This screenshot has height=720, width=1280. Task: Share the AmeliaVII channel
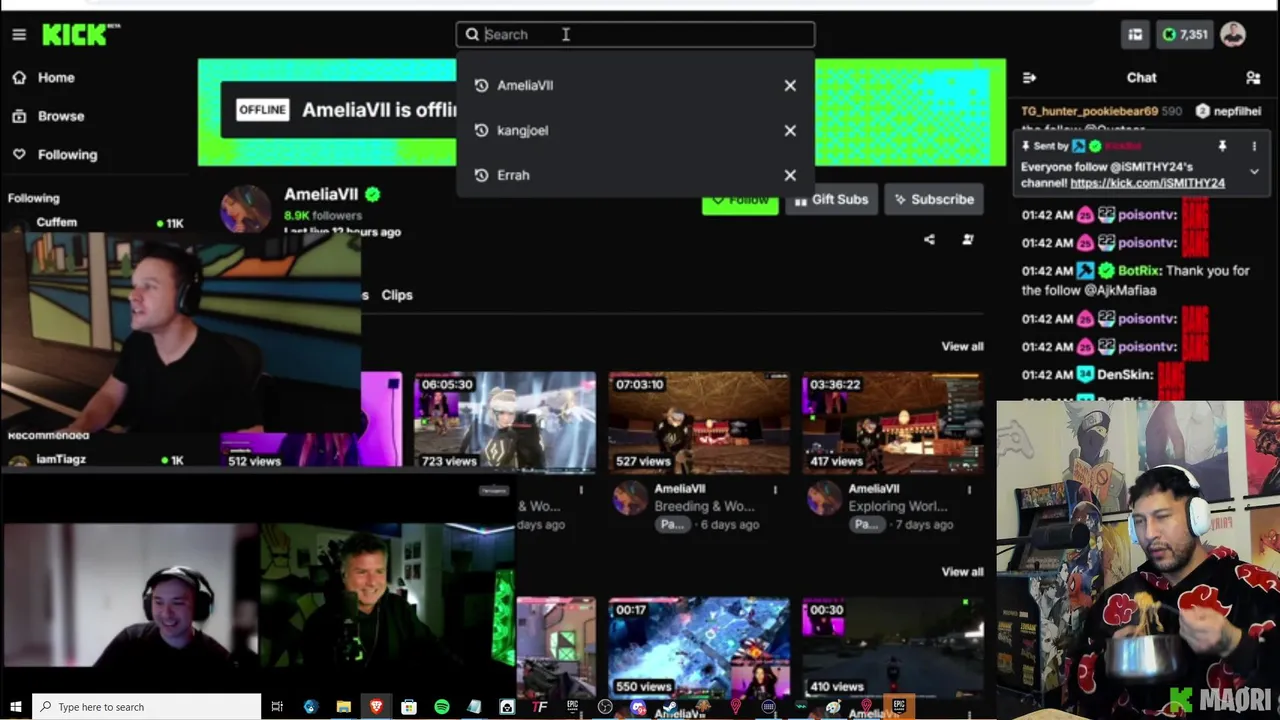click(x=930, y=240)
